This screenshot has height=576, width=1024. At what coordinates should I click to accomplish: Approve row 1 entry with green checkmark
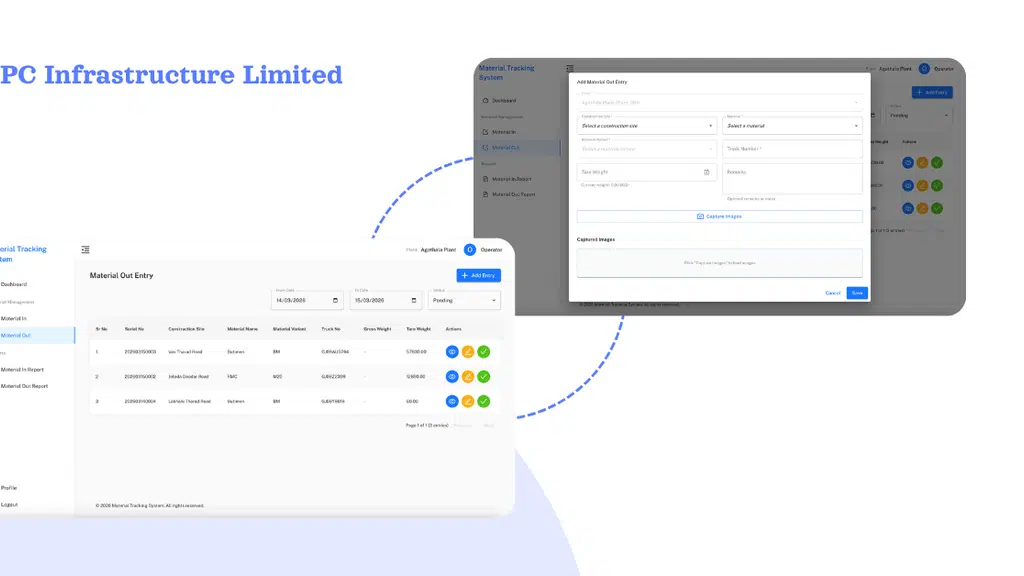(483, 352)
